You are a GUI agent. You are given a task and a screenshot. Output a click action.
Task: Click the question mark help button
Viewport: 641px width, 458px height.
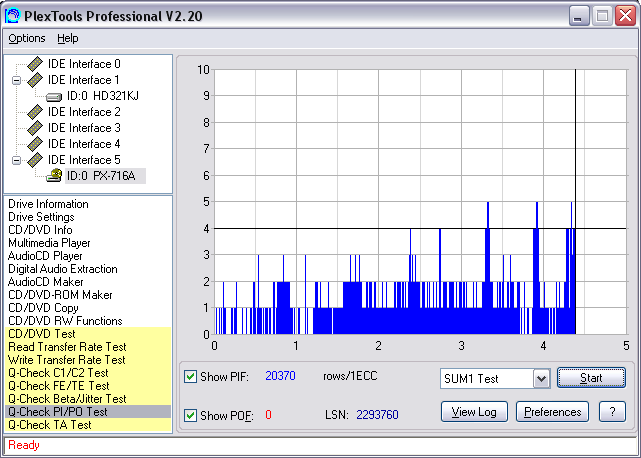coord(612,412)
